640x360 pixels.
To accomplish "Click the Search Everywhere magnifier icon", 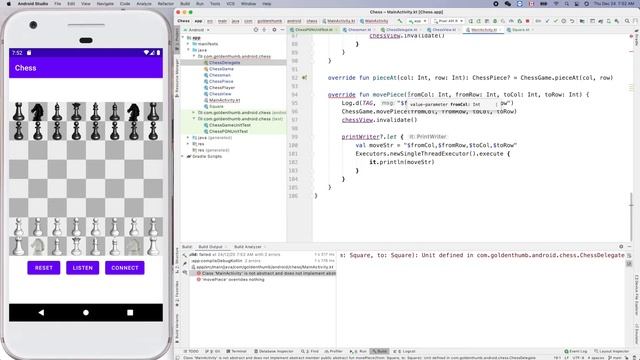I will click(x=627, y=21).
